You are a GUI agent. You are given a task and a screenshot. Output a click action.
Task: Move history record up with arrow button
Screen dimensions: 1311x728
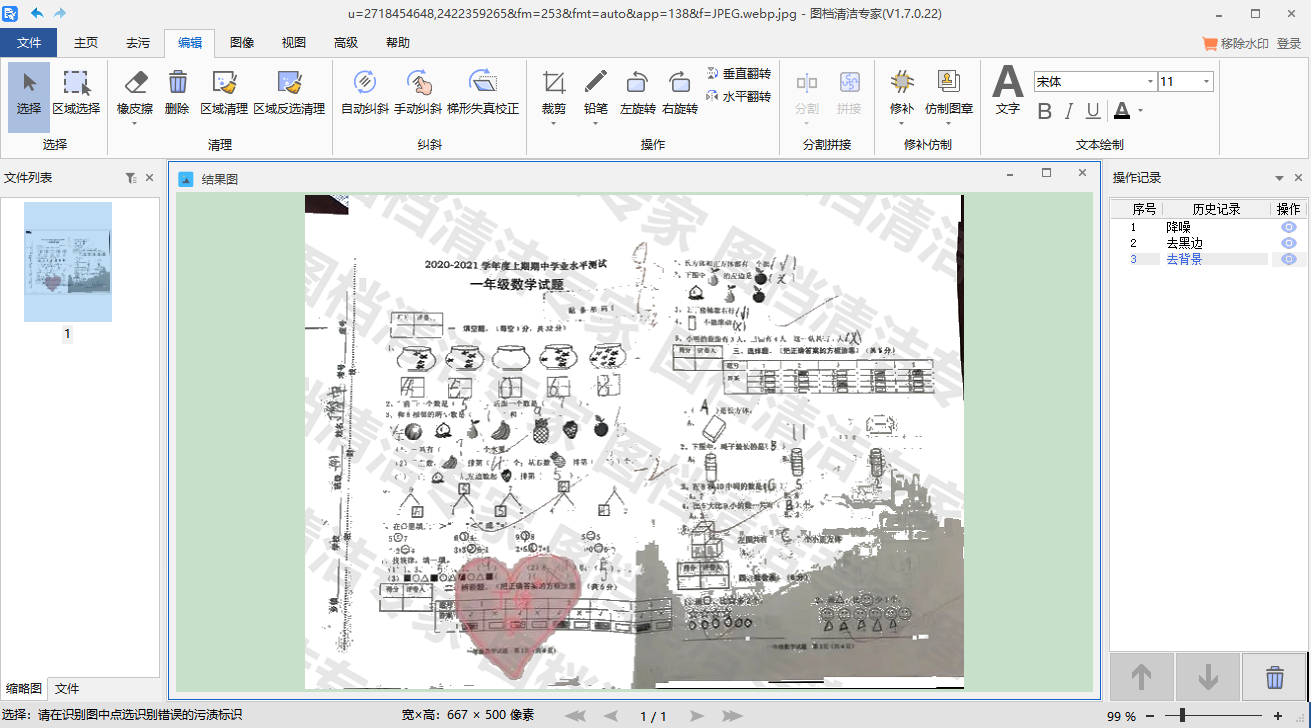1141,677
